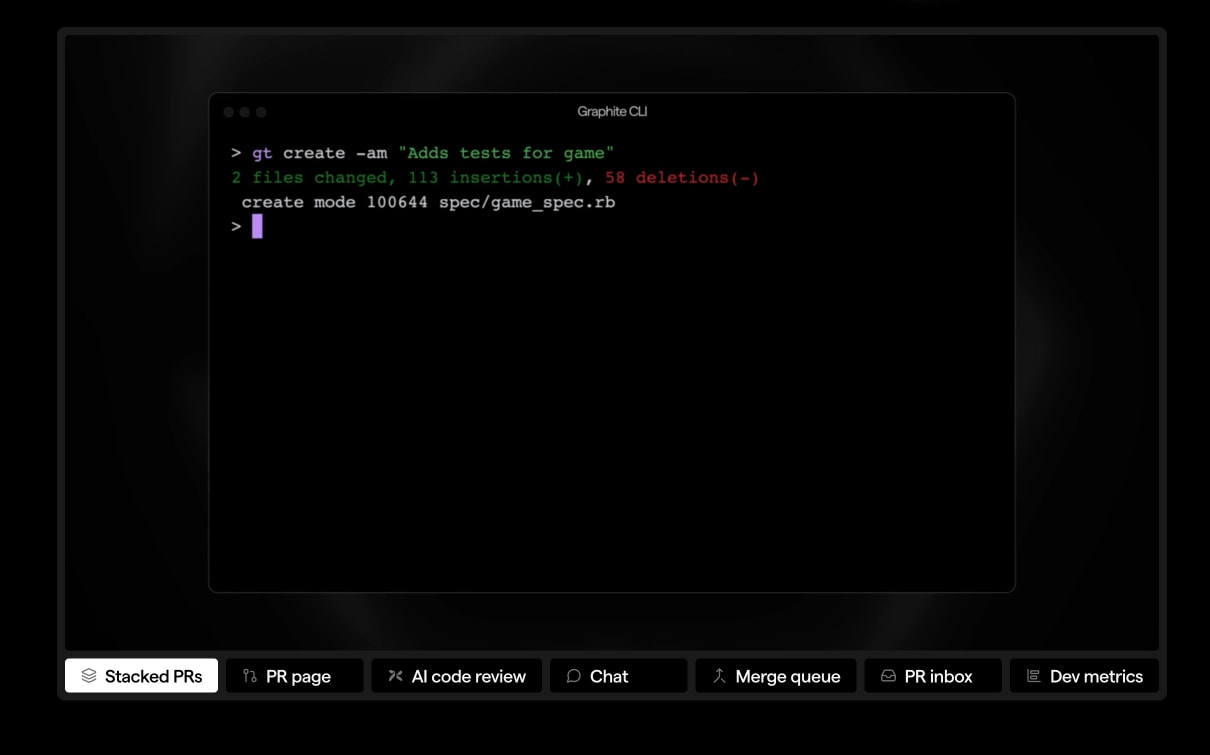Image resolution: width=1210 pixels, height=755 pixels.
Task: Click the stacked layers icon
Action: [x=89, y=676]
